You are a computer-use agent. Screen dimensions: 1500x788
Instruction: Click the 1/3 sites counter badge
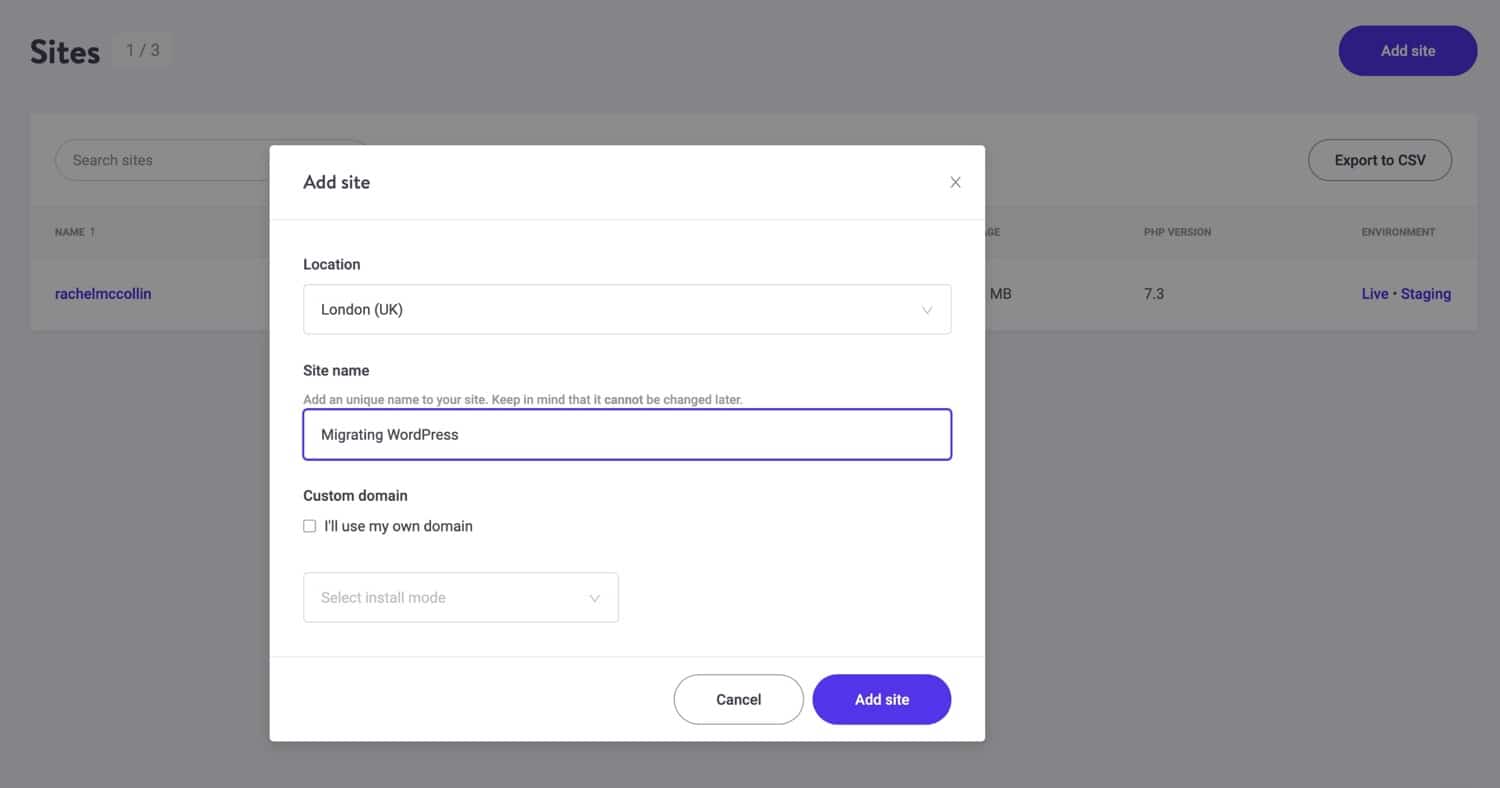141,49
